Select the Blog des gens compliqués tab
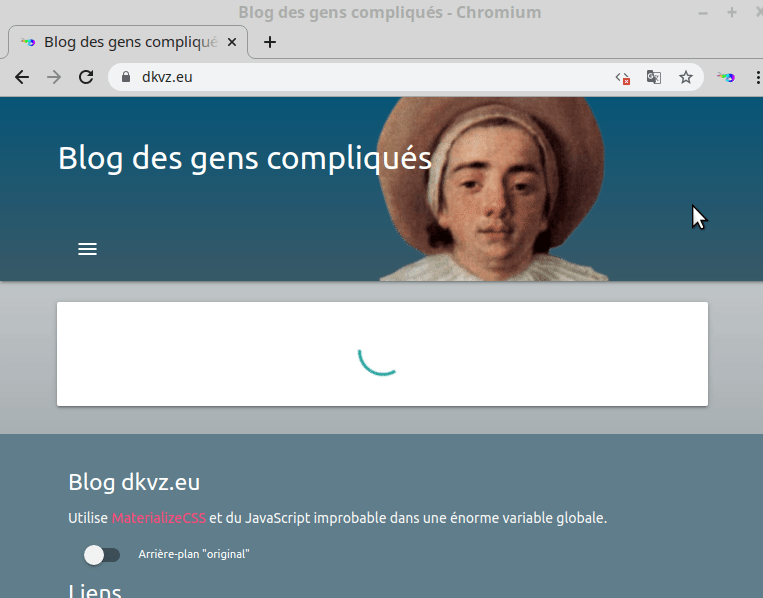The height and width of the screenshot is (598, 763). click(x=125, y=42)
